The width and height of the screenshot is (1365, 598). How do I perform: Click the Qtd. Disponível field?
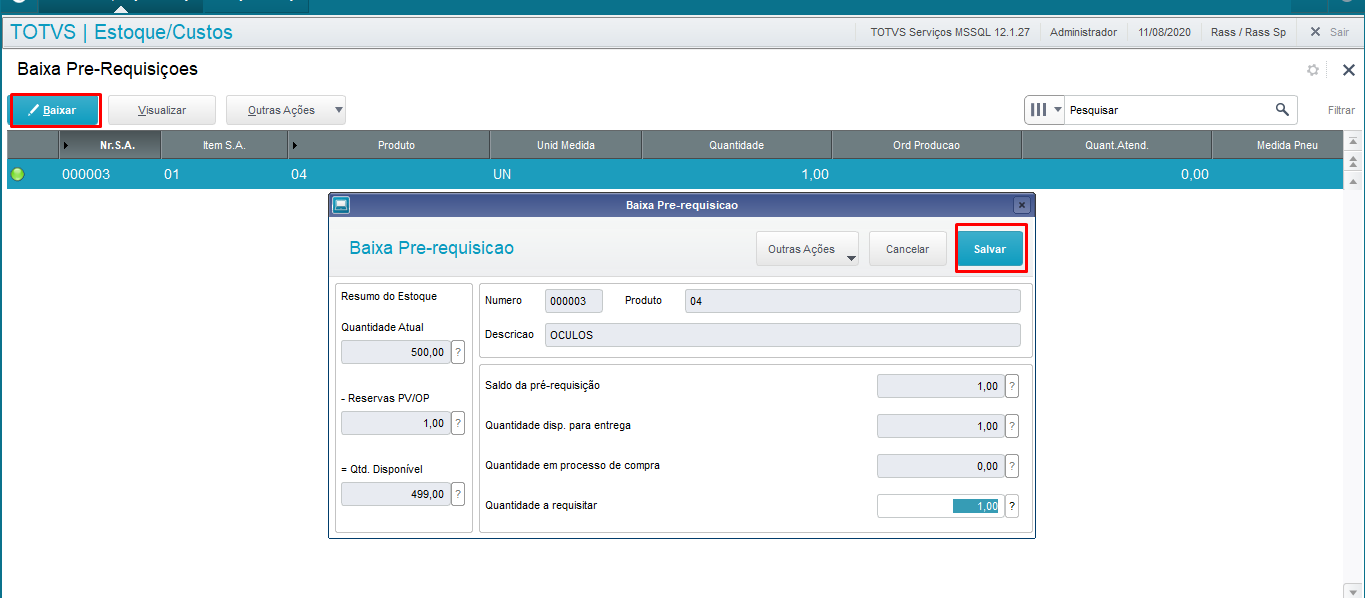pos(396,494)
